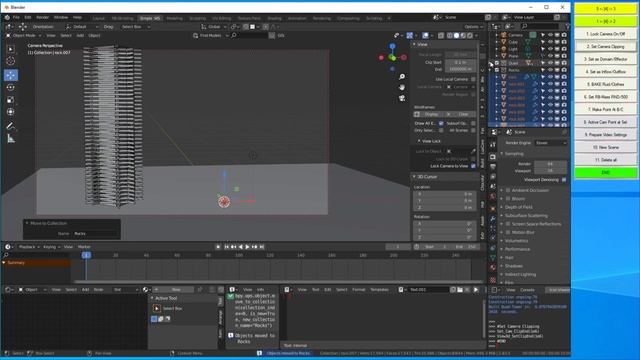Jump to the timeline end frame

pos(262,247)
